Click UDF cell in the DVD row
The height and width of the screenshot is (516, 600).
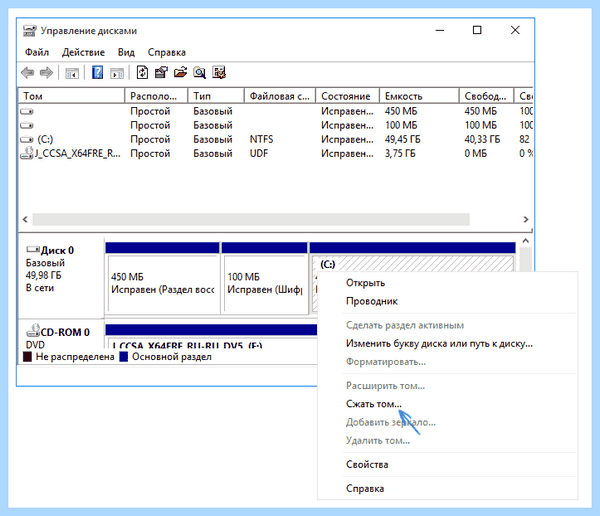(x=259, y=153)
